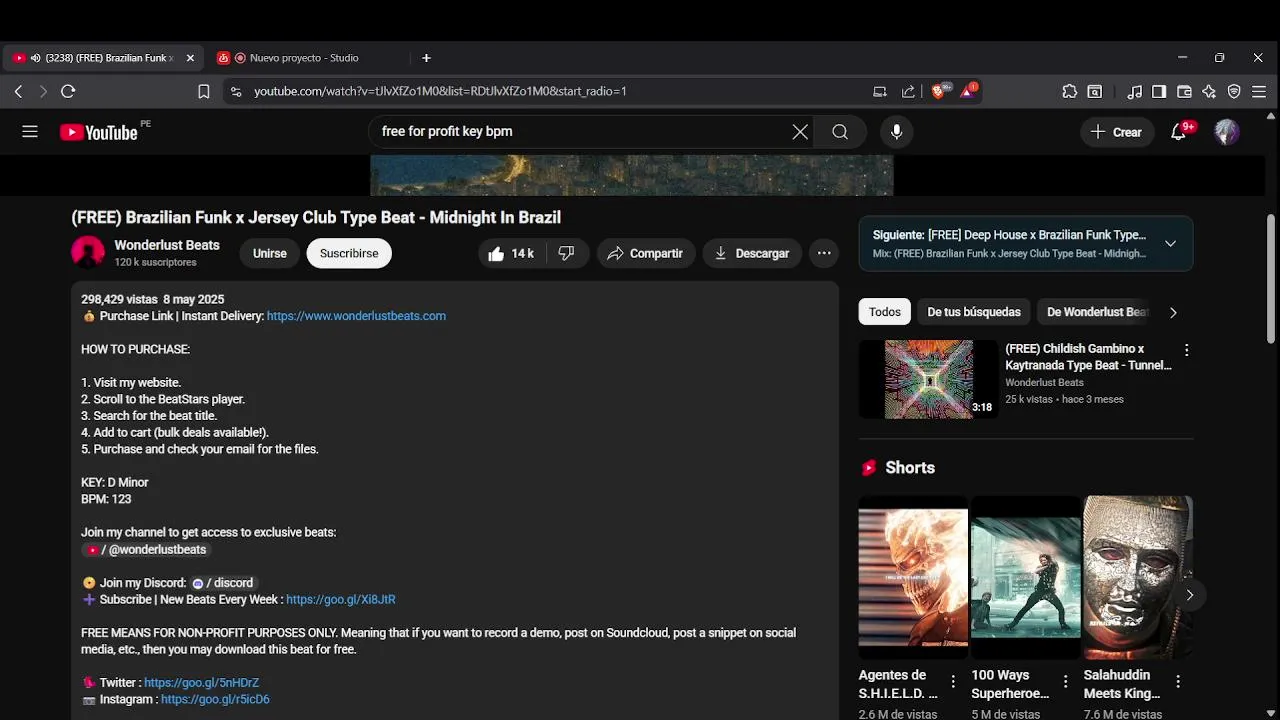1280x720 pixels.
Task: Dislike the video with thumbs down
Action: point(566,253)
